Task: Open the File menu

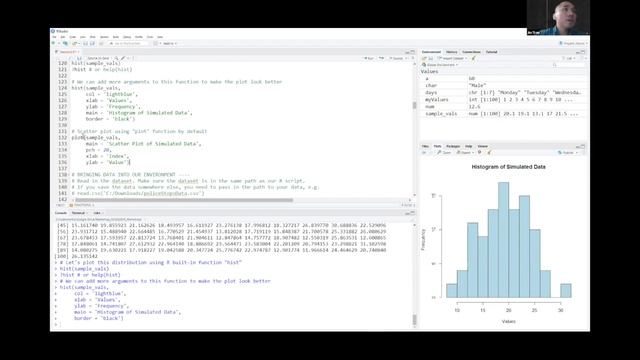Action: 54,37
